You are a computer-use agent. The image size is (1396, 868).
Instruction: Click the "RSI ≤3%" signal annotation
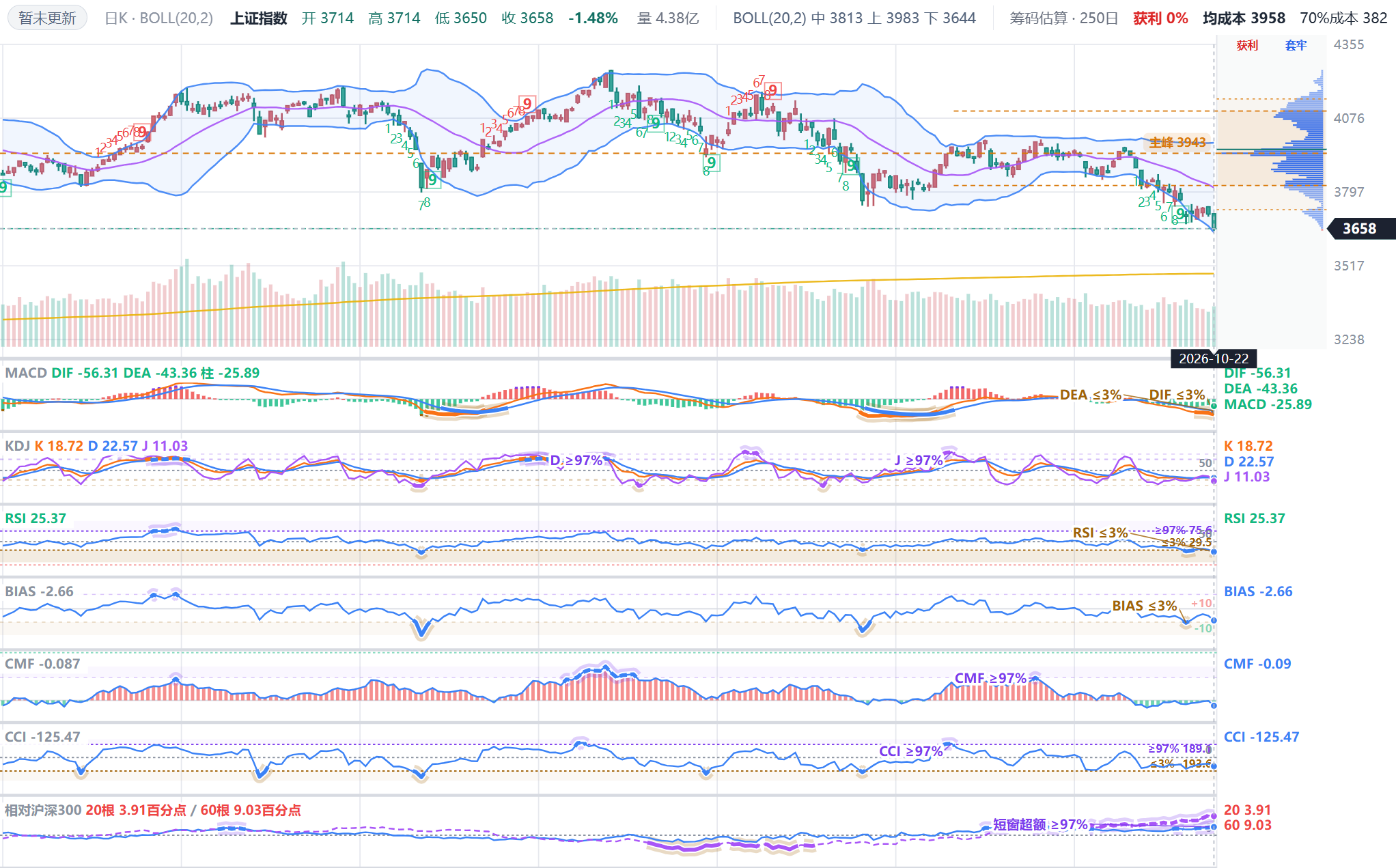click(x=1100, y=533)
